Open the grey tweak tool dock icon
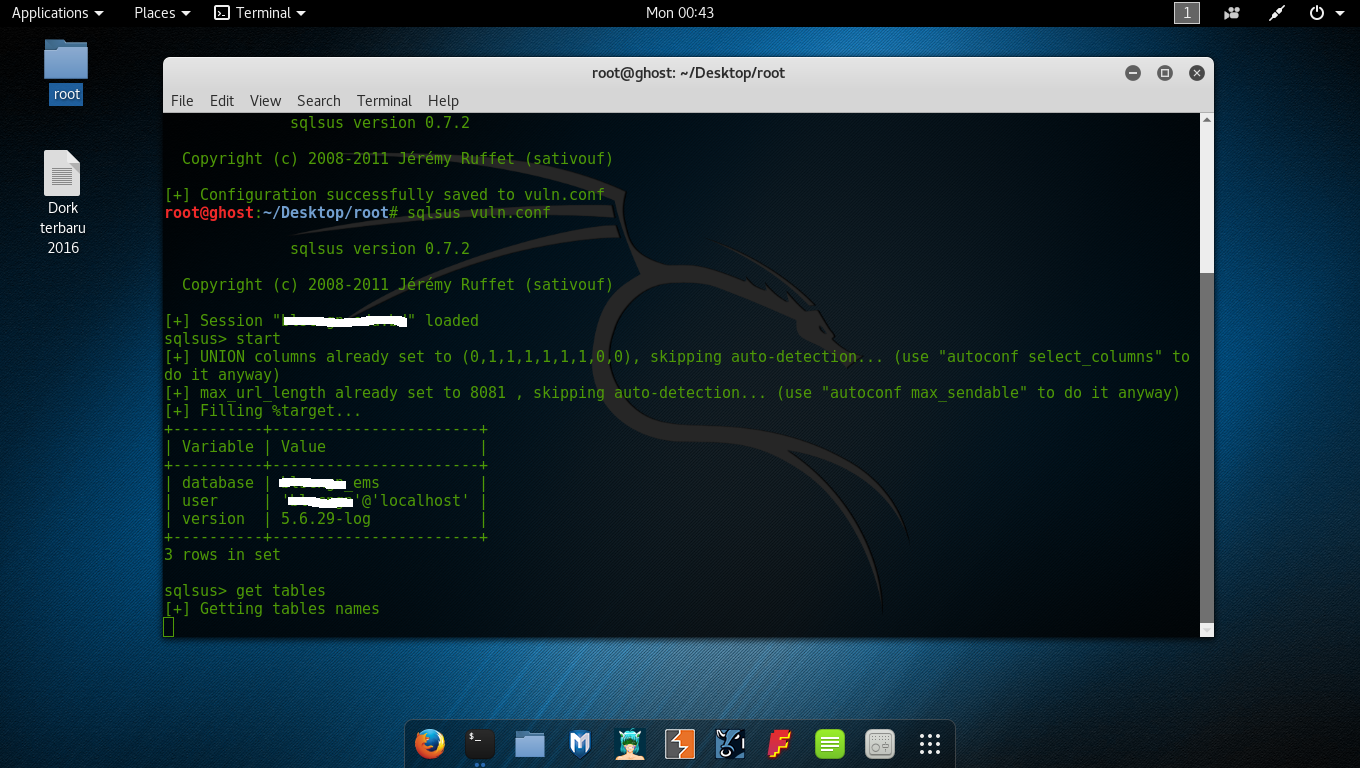This screenshot has height=768, width=1360. [x=880, y=744]
